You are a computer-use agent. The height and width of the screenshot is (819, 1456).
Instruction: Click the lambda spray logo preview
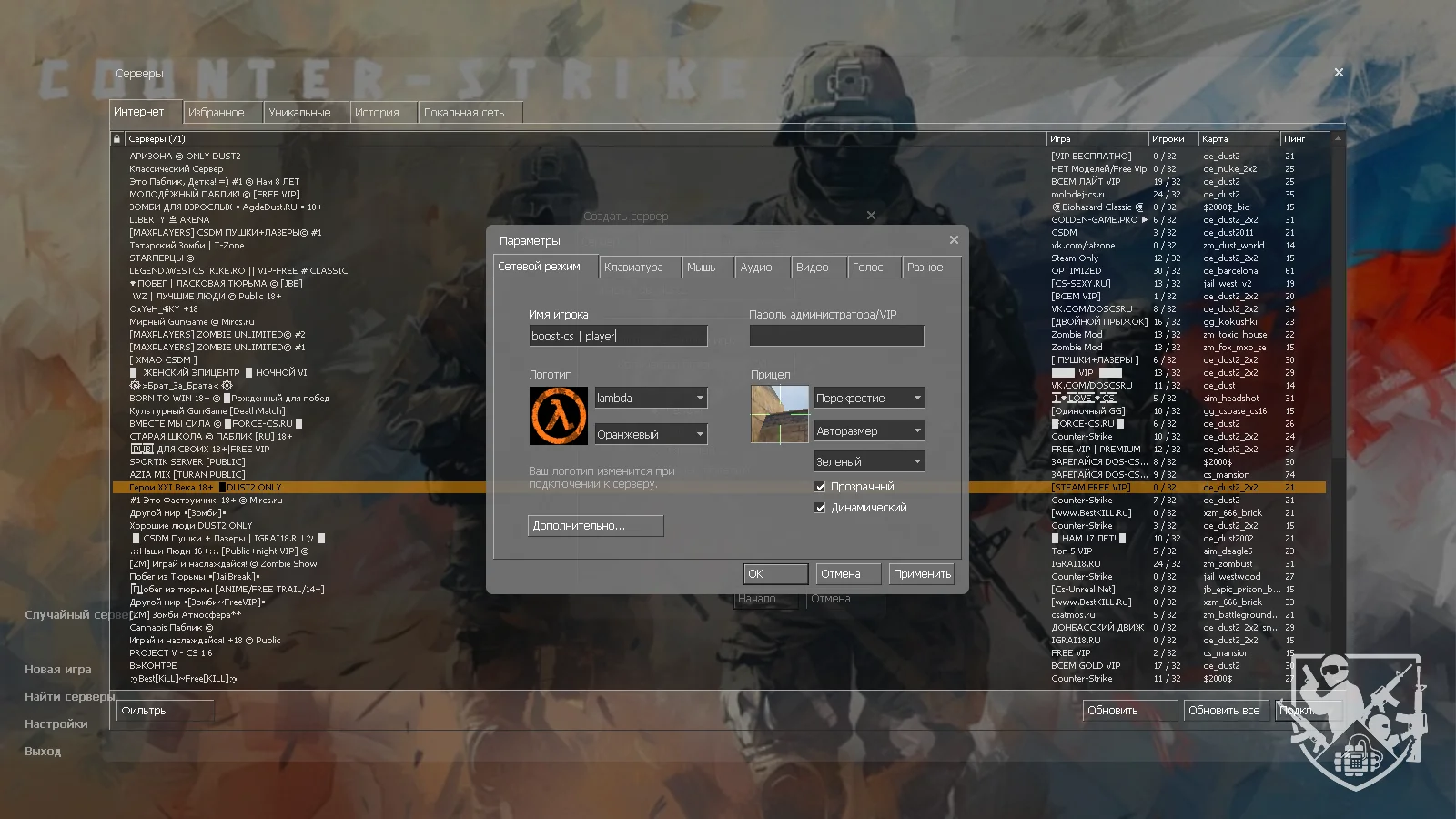(x=559, y=416)
